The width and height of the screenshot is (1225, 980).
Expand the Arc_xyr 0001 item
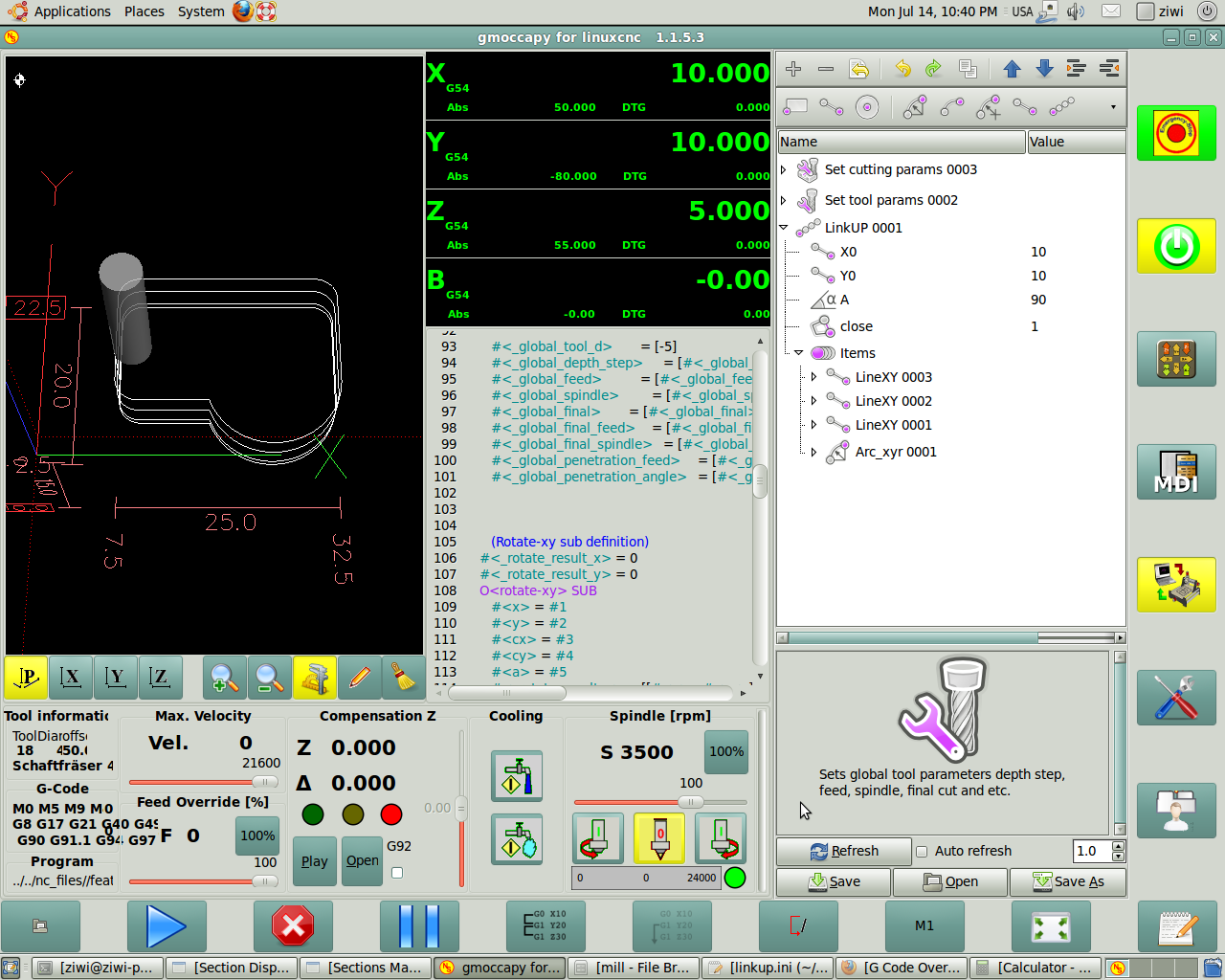coord(814,452)
